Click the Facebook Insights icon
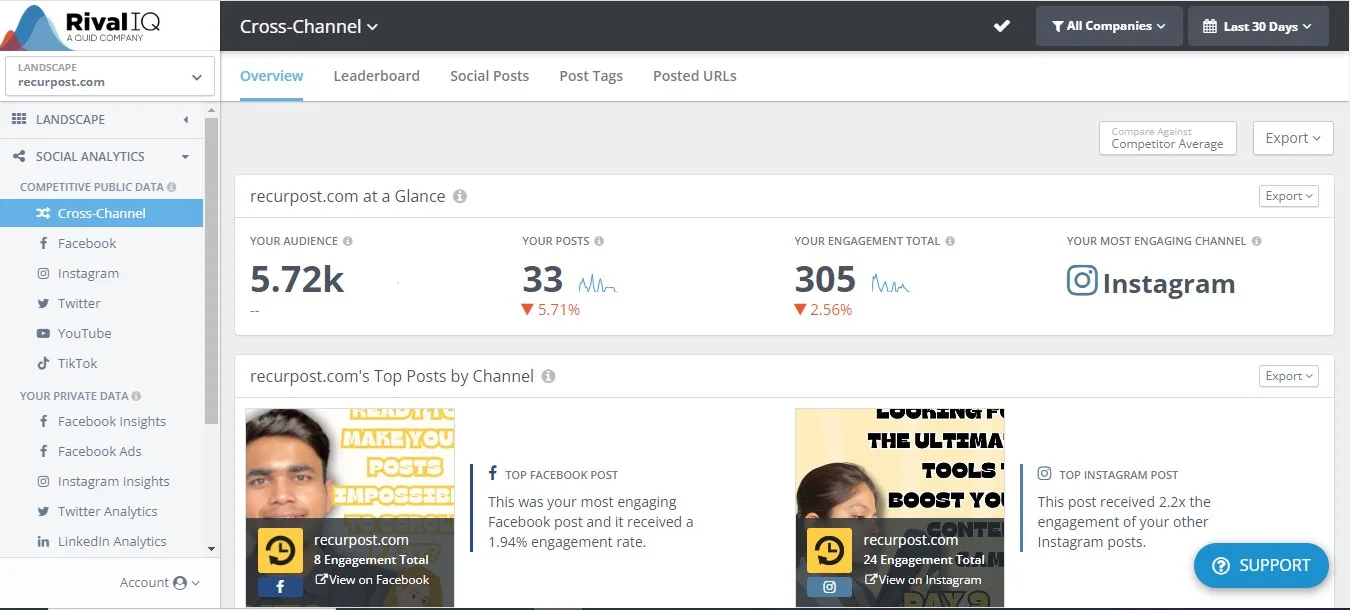This screenshot has width=1350, height=610. coord(43,421)
